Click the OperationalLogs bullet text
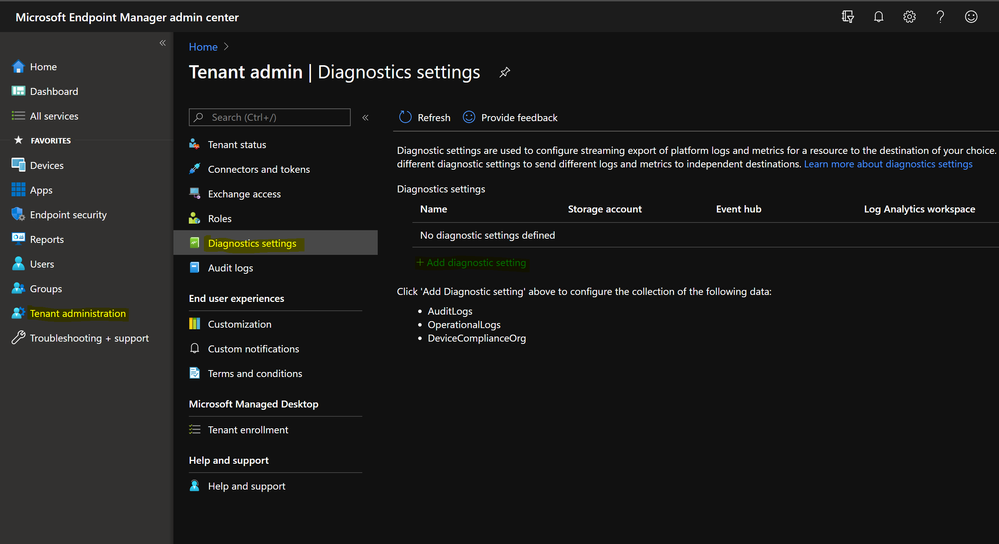The height and width of the screenshot is (544, 999). coord(464,325)
